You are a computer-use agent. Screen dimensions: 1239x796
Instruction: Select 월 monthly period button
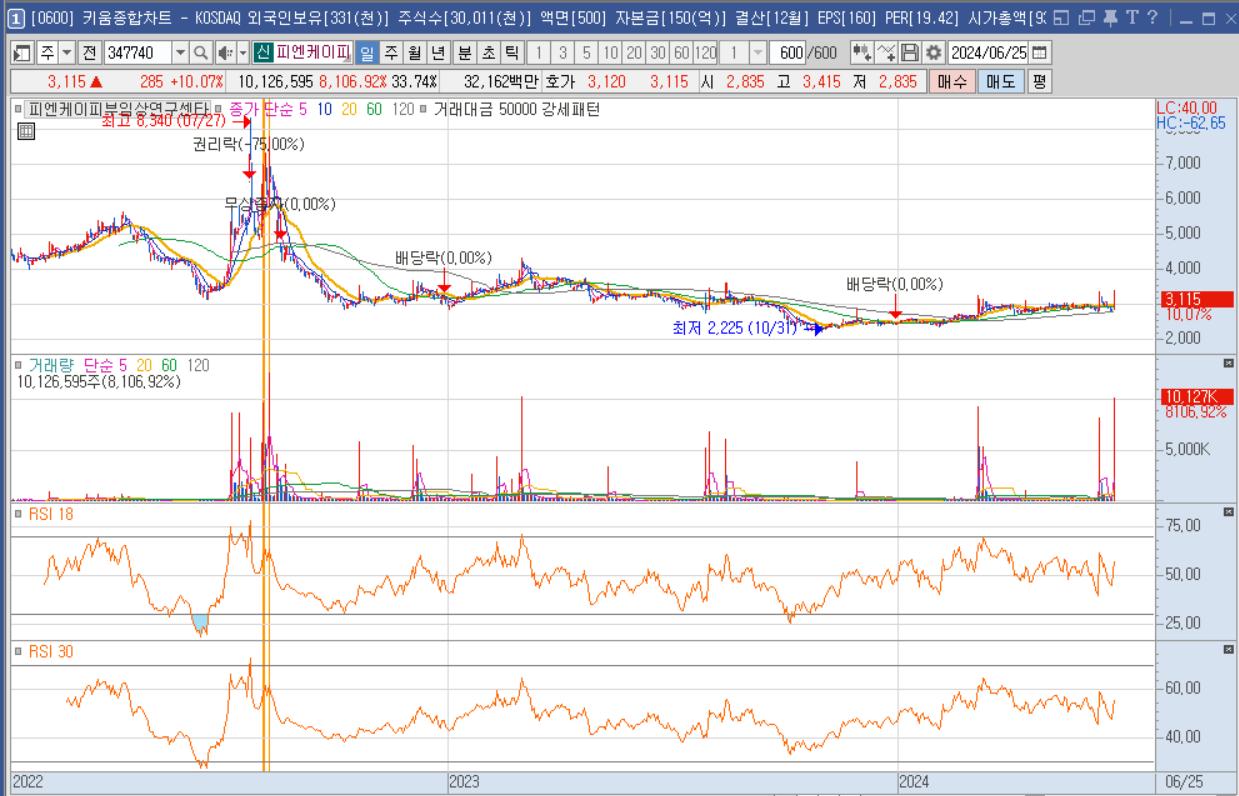click(x=414, y=53)
